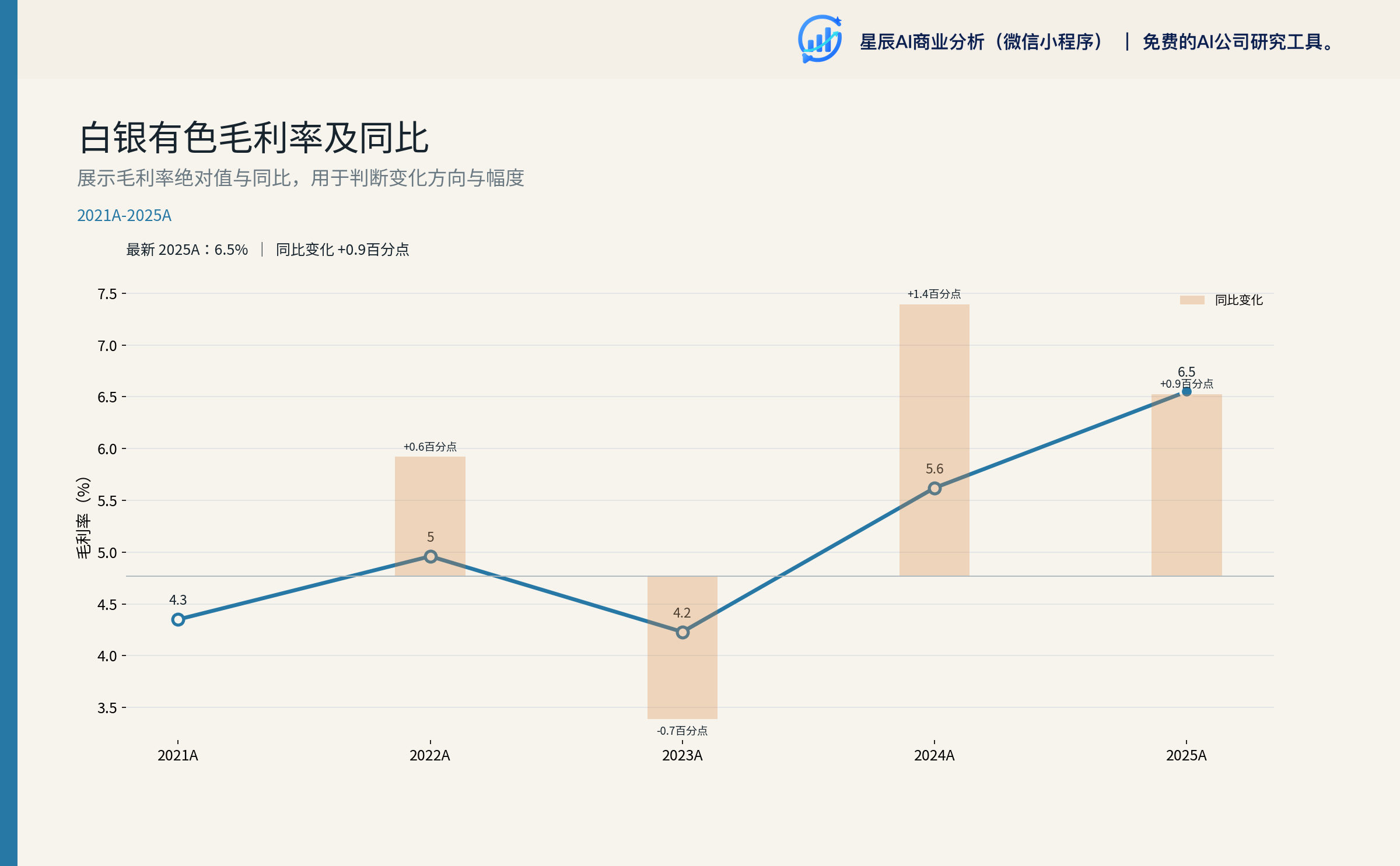Viewport: 1400px width, 866px height.
Task: Click the y-axis tick 4.5
Action: [107, 605]
